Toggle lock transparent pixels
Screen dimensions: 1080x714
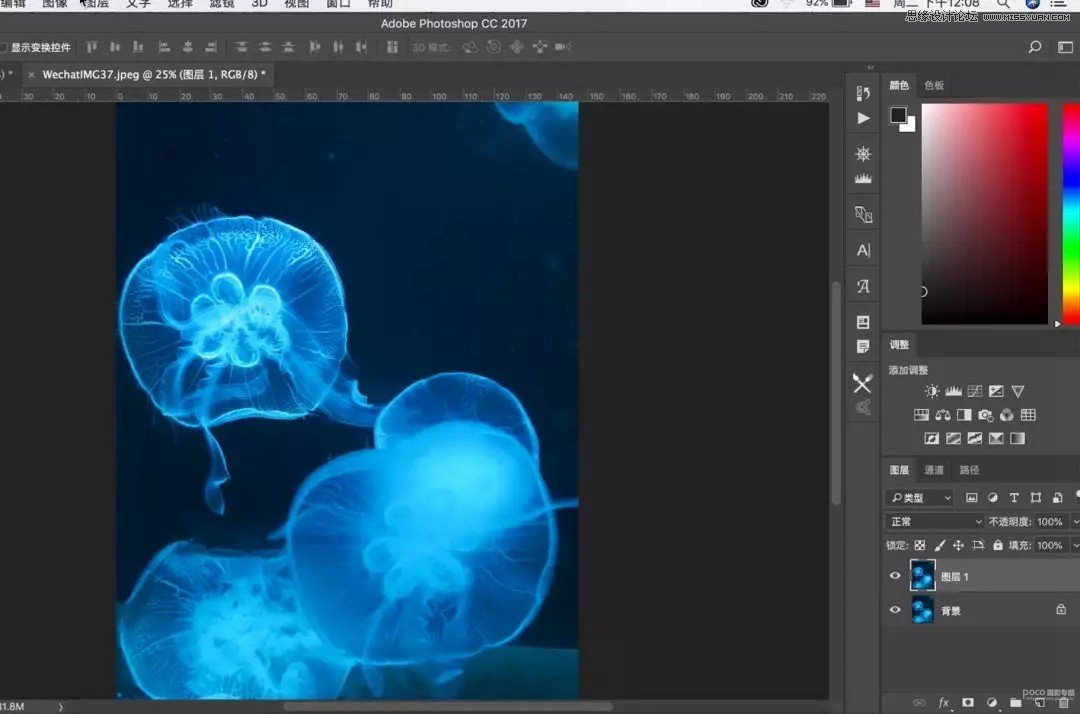(x=920, y=545)
